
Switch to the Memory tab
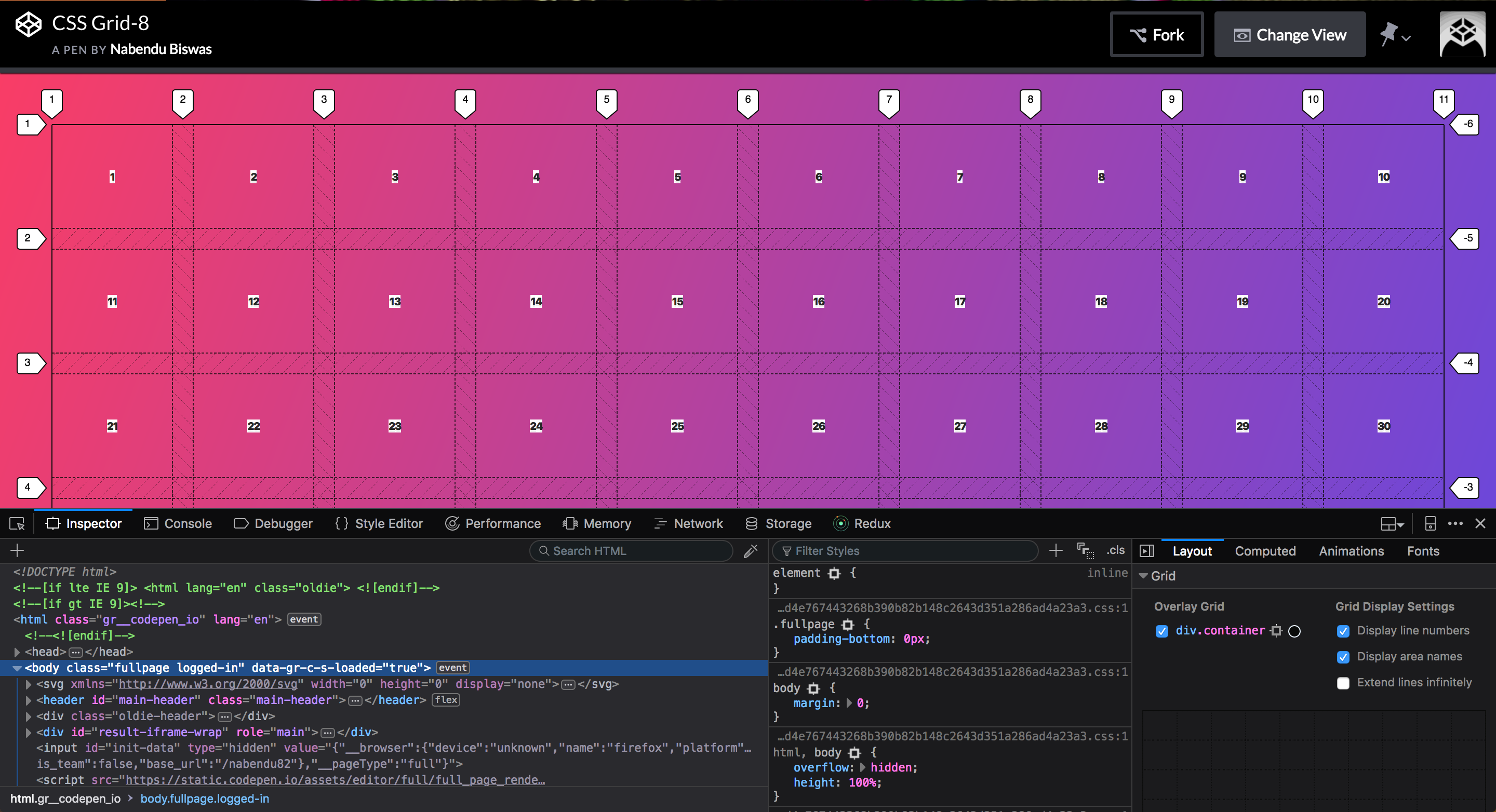pyautogui.click(x=596, y=523)
